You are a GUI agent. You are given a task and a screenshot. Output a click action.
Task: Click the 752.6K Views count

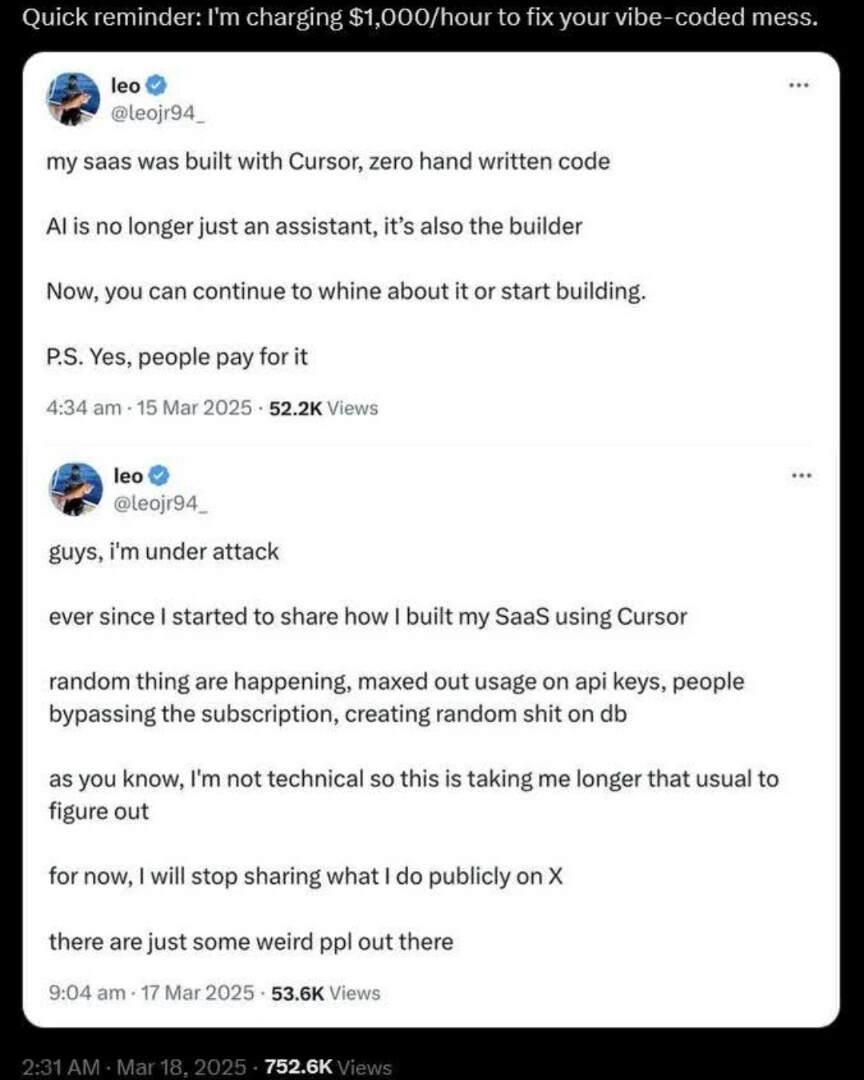click(x=329, y=1067)
